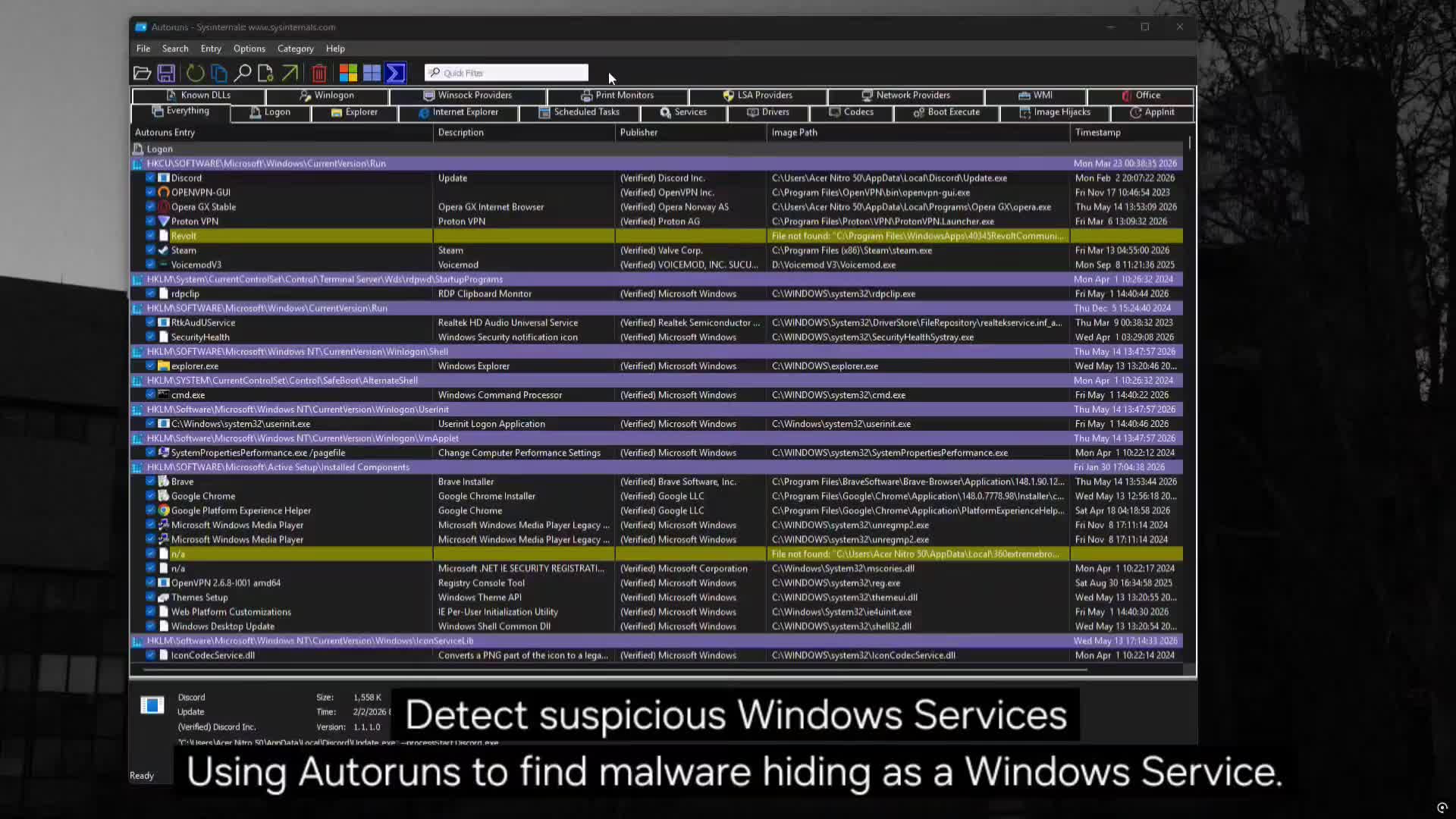Open the Help menu

335,49
